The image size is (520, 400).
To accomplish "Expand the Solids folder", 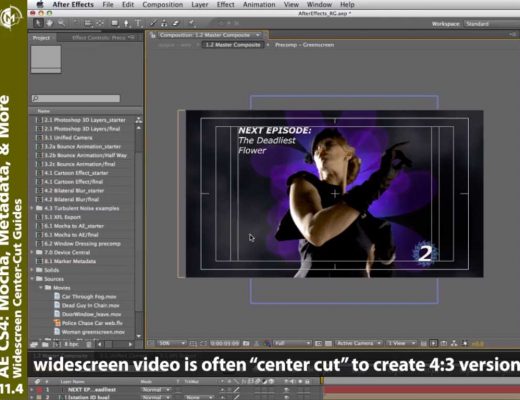I will [32, 270].
